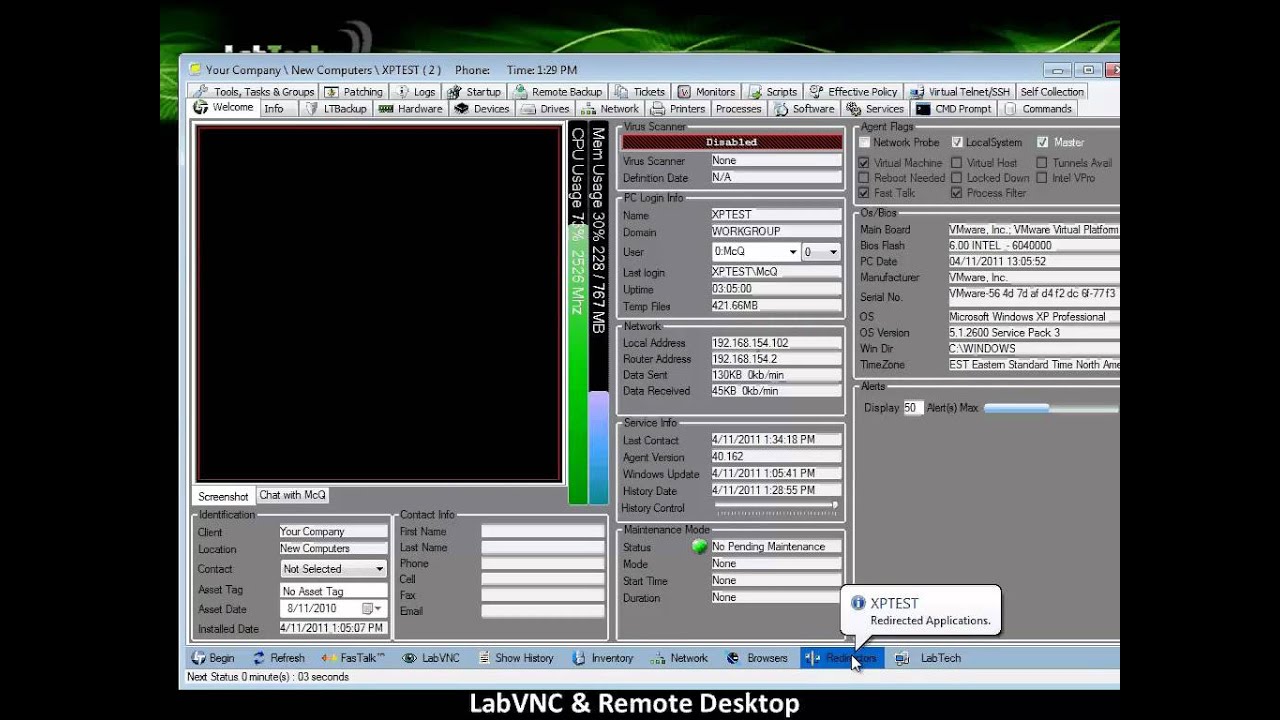Screen dimensions: 1280x720
Task: Toggle the Reboot Needed checkbox
Action: click(865, 178)
